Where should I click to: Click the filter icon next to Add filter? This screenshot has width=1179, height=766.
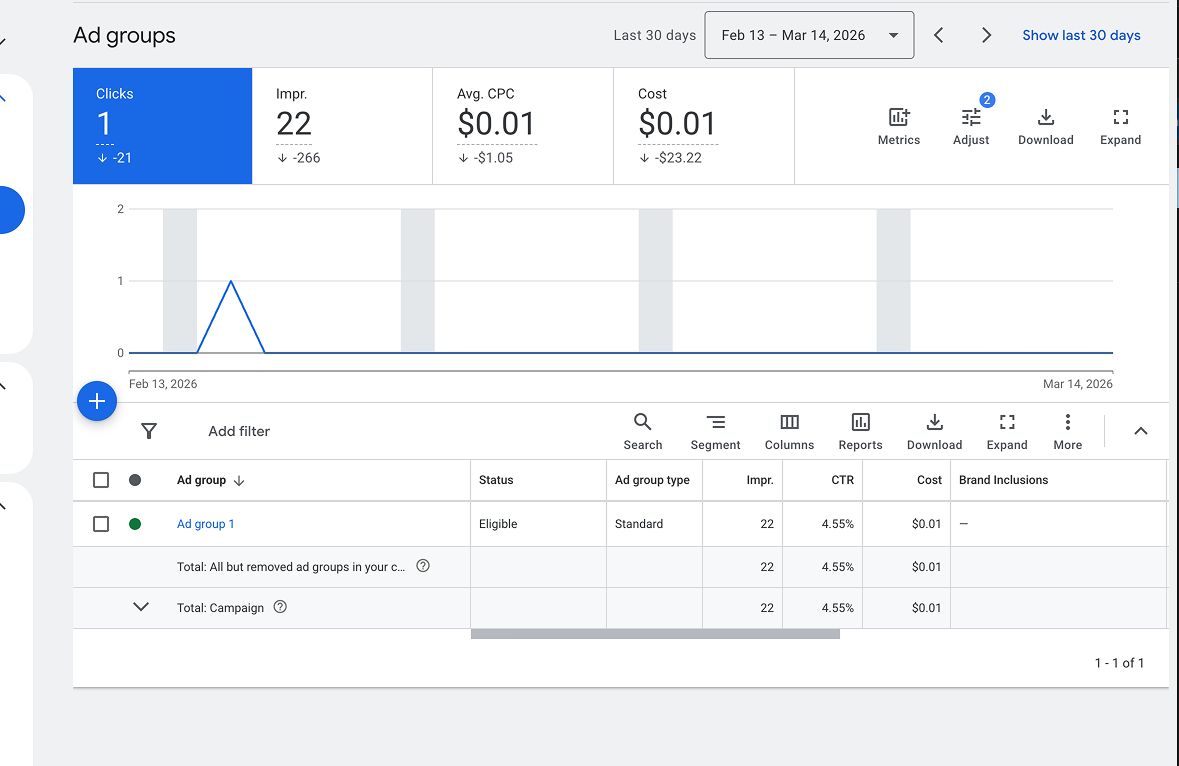pyautogui.click(x=148, y=431)
